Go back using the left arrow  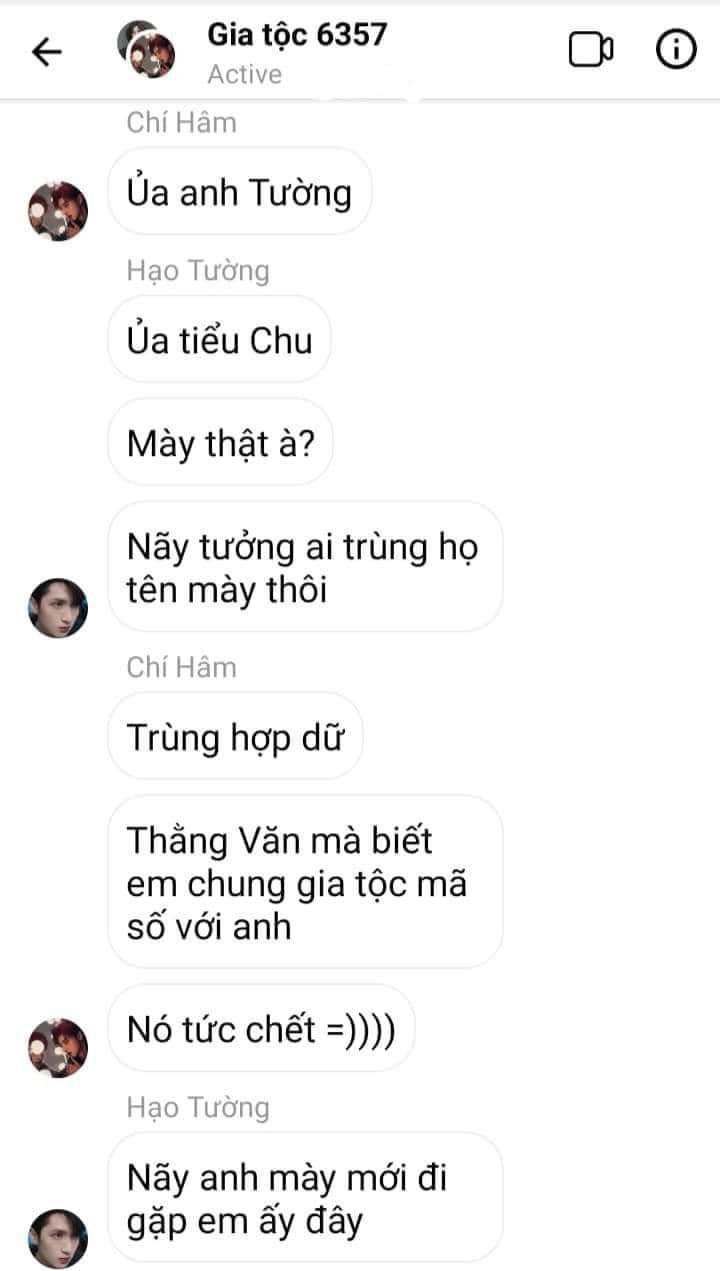click(x=47, y=51)
